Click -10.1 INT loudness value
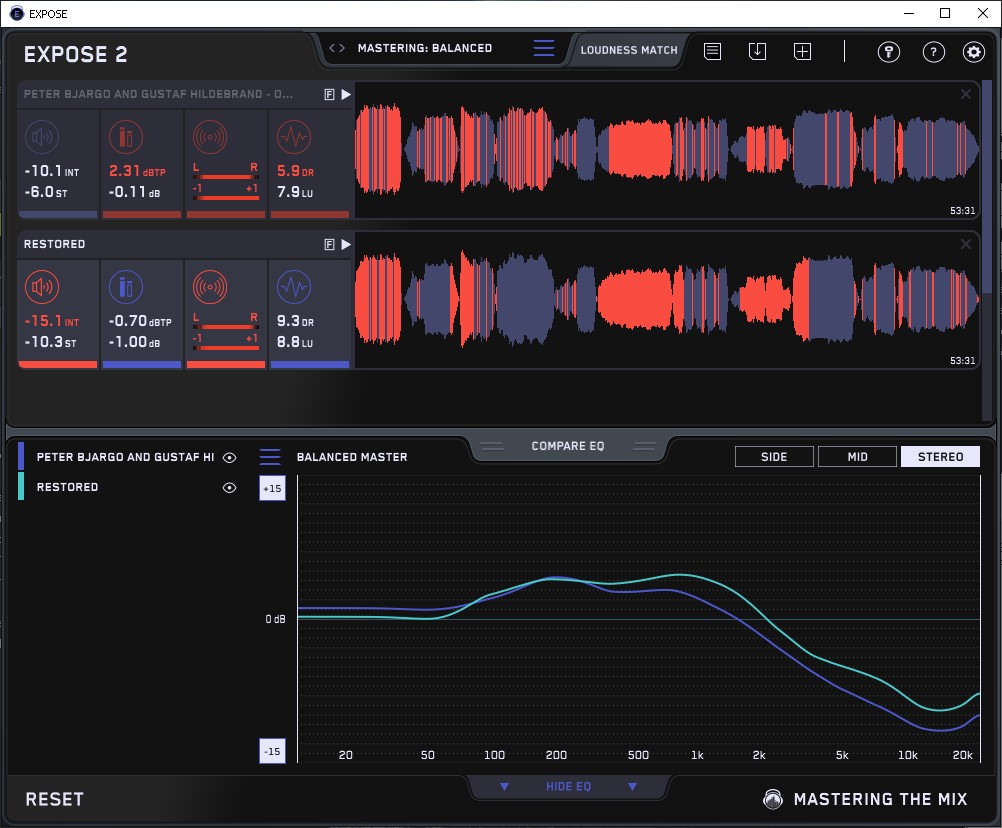Viewport: 1002px width, 828px height. [x=52, y=171]
